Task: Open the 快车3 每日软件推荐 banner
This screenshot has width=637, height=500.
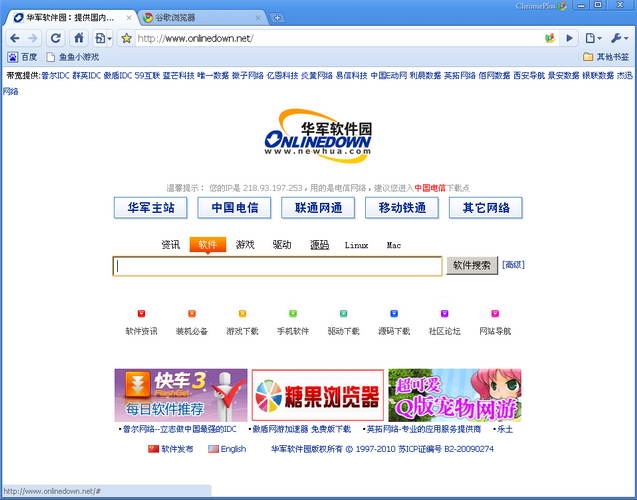Action: pos(181,395)
